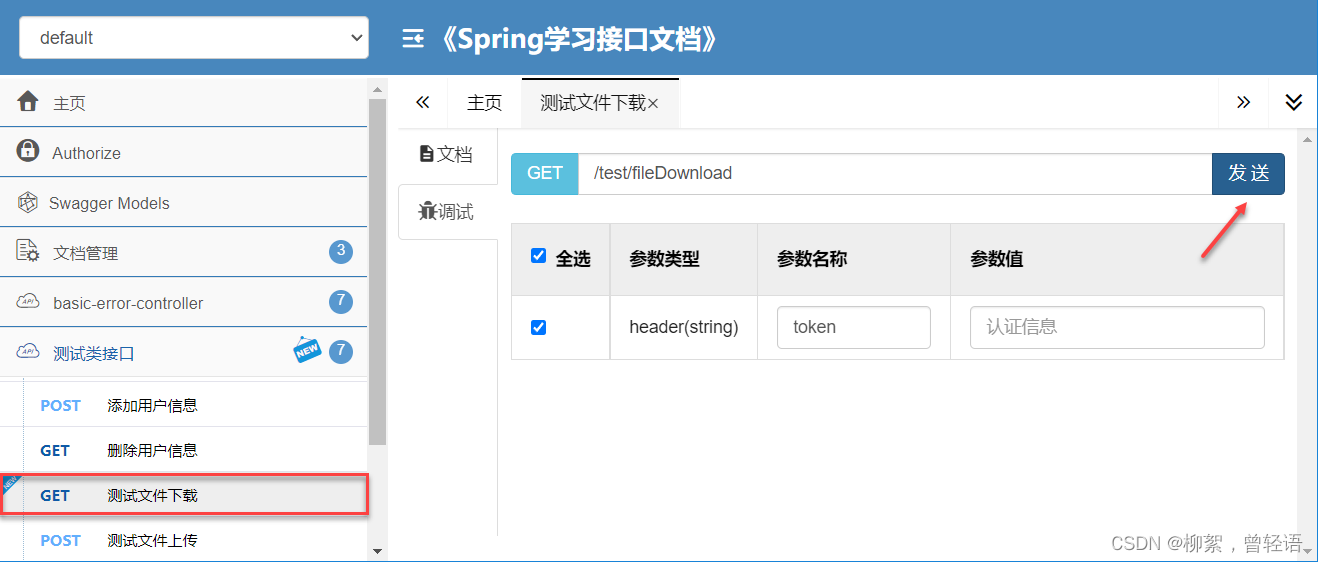Switch to the 文档 side tab
The height and width of the screenshot is (562, 1318).
447,154
